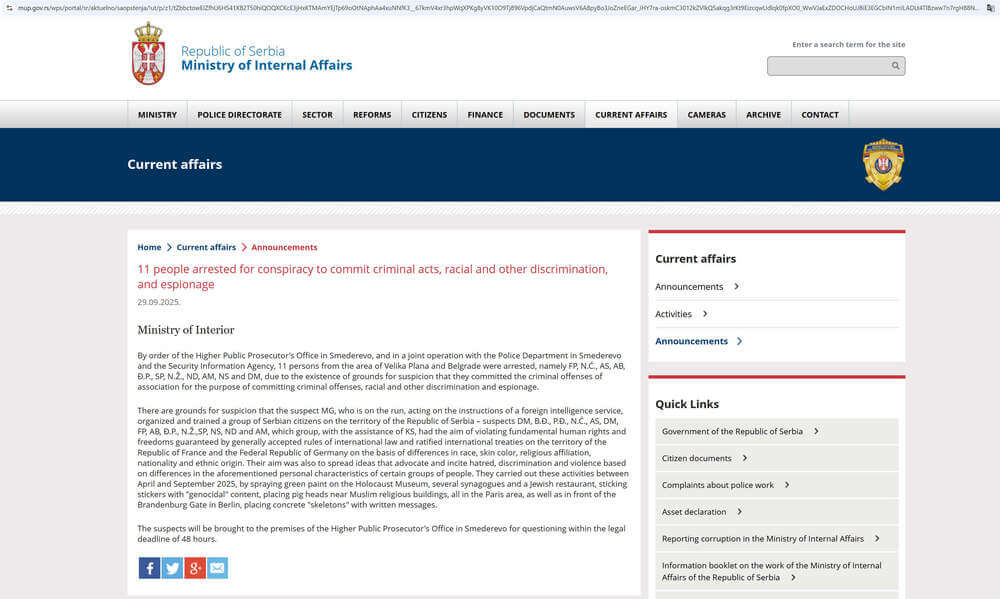Click chevron beside Reporting corruption link
This screenshot has width=1000, height=599.
877,538
